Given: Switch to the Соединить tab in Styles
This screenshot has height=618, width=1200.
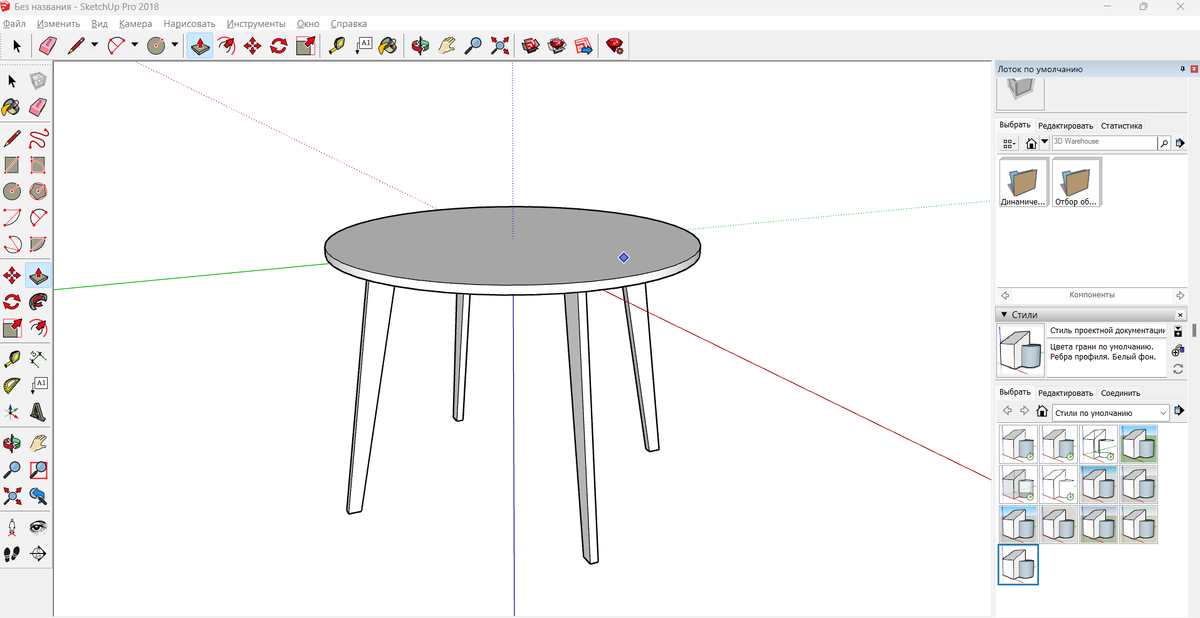Looking at the screenshot, I should click(1120, 393).
